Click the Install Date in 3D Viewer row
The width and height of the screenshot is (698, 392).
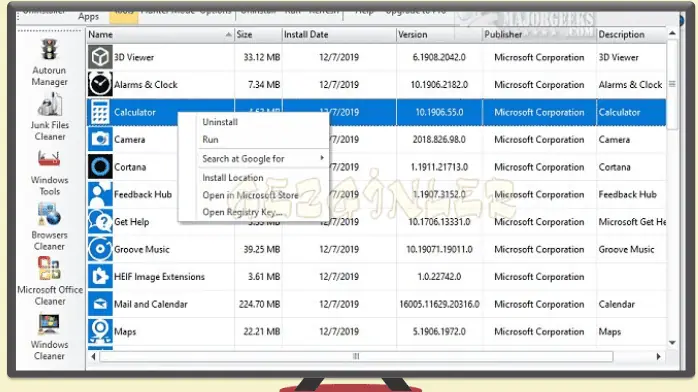pos(339,57)
